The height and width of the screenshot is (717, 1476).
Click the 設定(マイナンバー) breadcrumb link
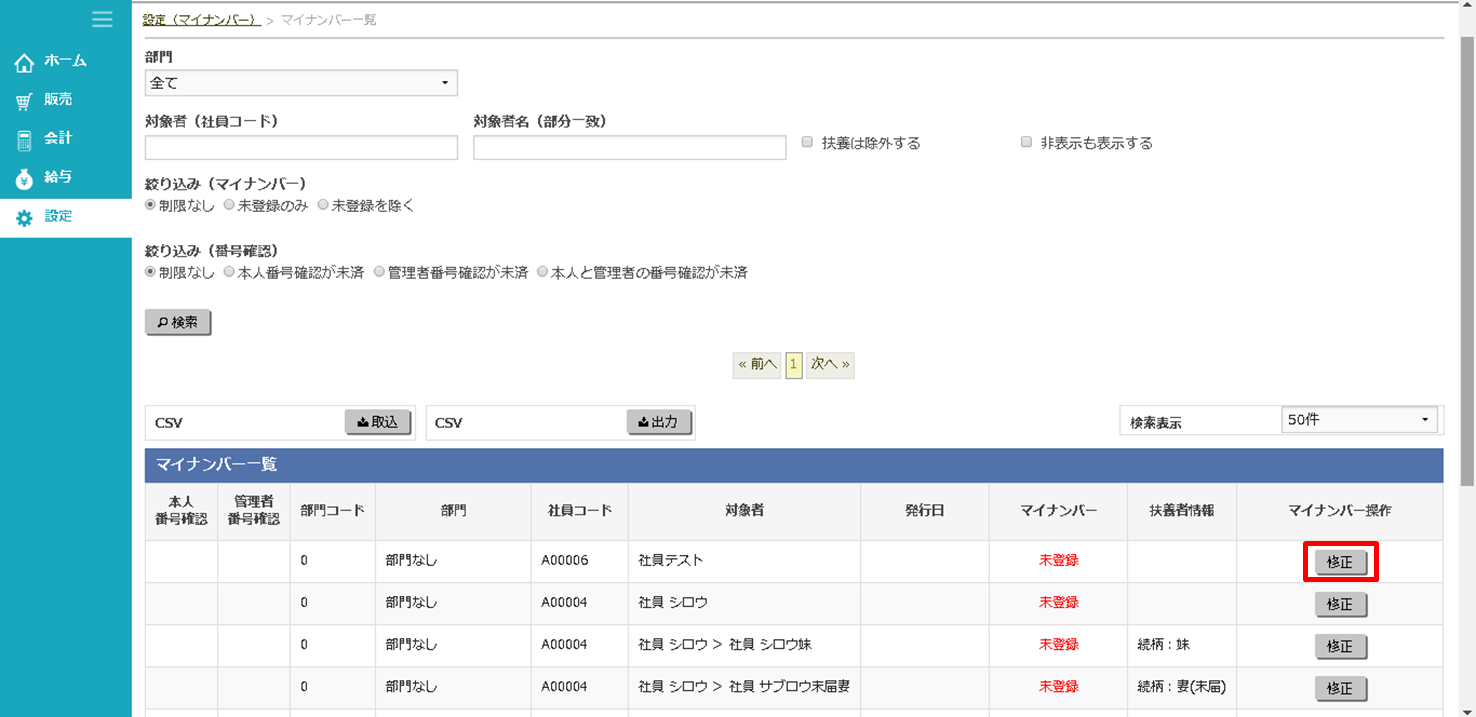pos(201,20)
